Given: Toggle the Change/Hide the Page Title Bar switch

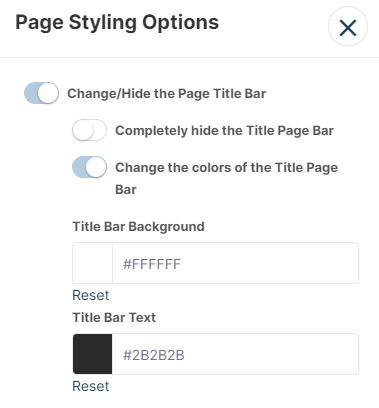Looking at the screenshot, I should click(x=41, y=93).
